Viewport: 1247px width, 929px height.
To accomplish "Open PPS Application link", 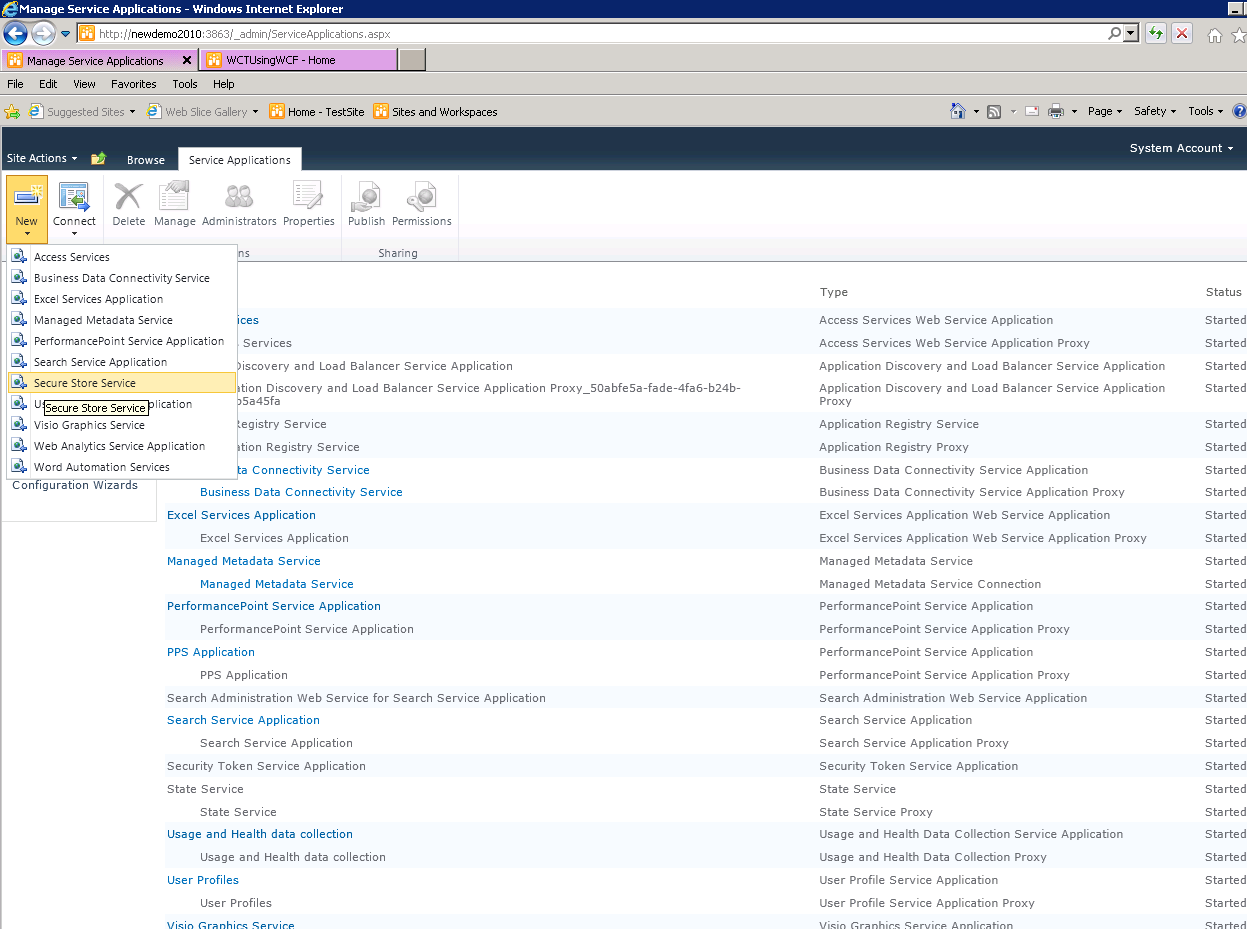I will pyautogui.click(x=211, y=652).
